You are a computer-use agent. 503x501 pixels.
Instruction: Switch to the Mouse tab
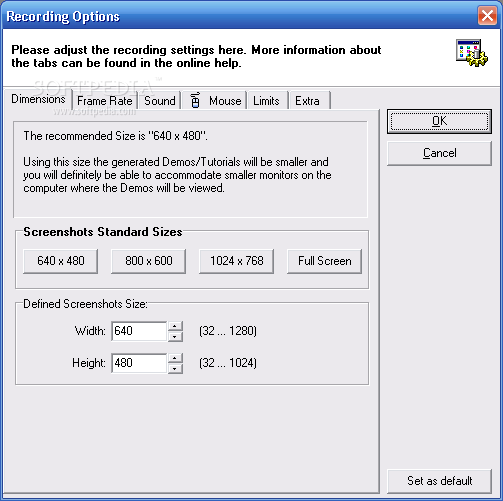[x=215, y=101]
